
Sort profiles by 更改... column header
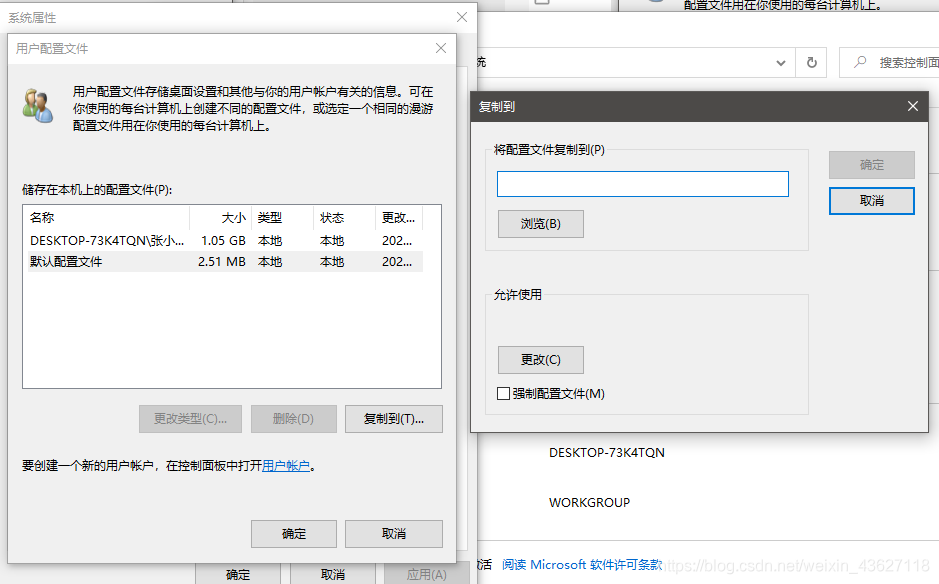[399, 217]
